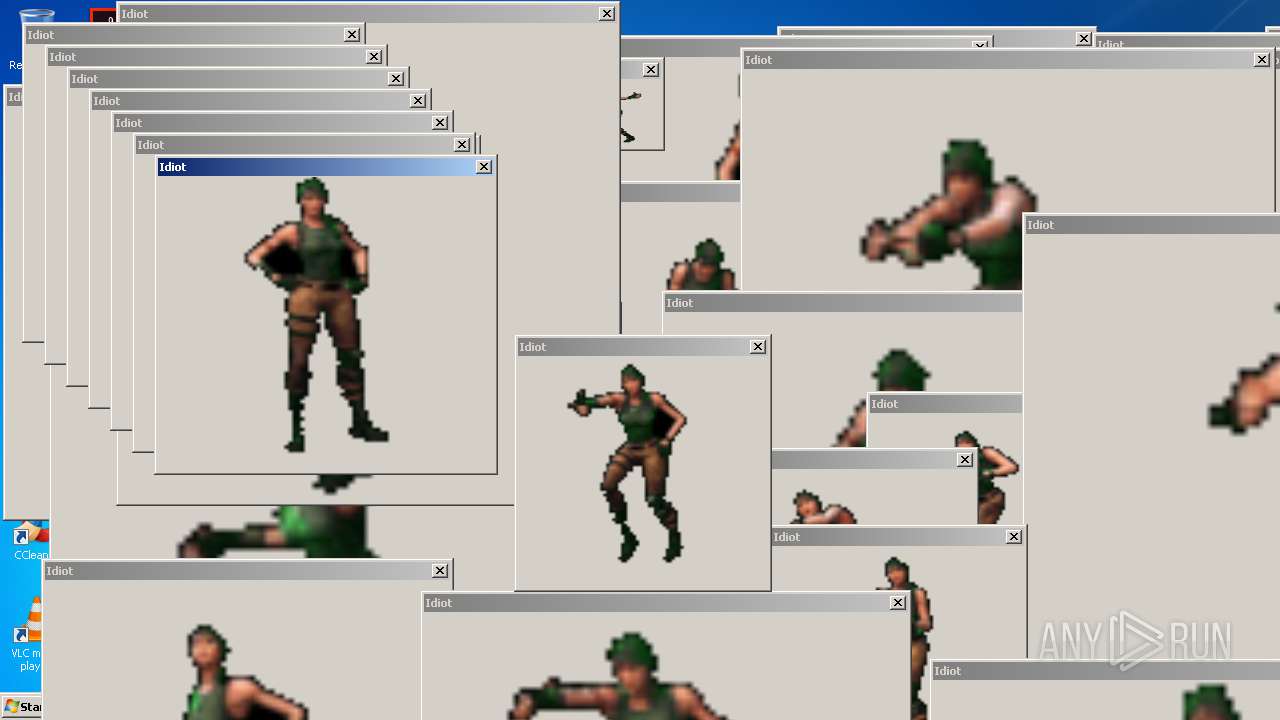Image resolution: width=1280 pixels, height=720 pixels.
Task: Open the VLC media player shortcut
Action: pyautogui.click(x=26, y=635)
